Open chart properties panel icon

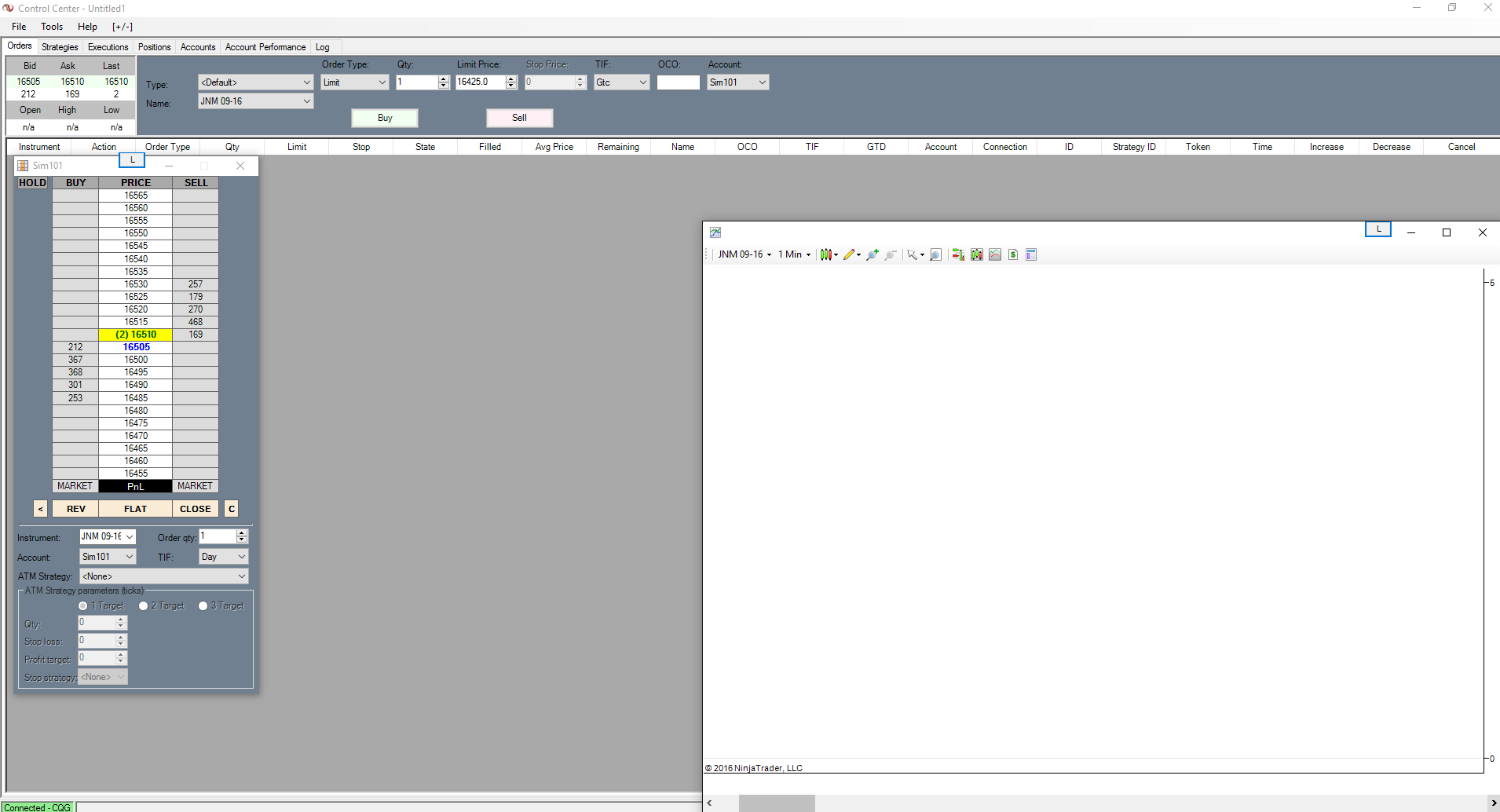[x=1031, y=254]
